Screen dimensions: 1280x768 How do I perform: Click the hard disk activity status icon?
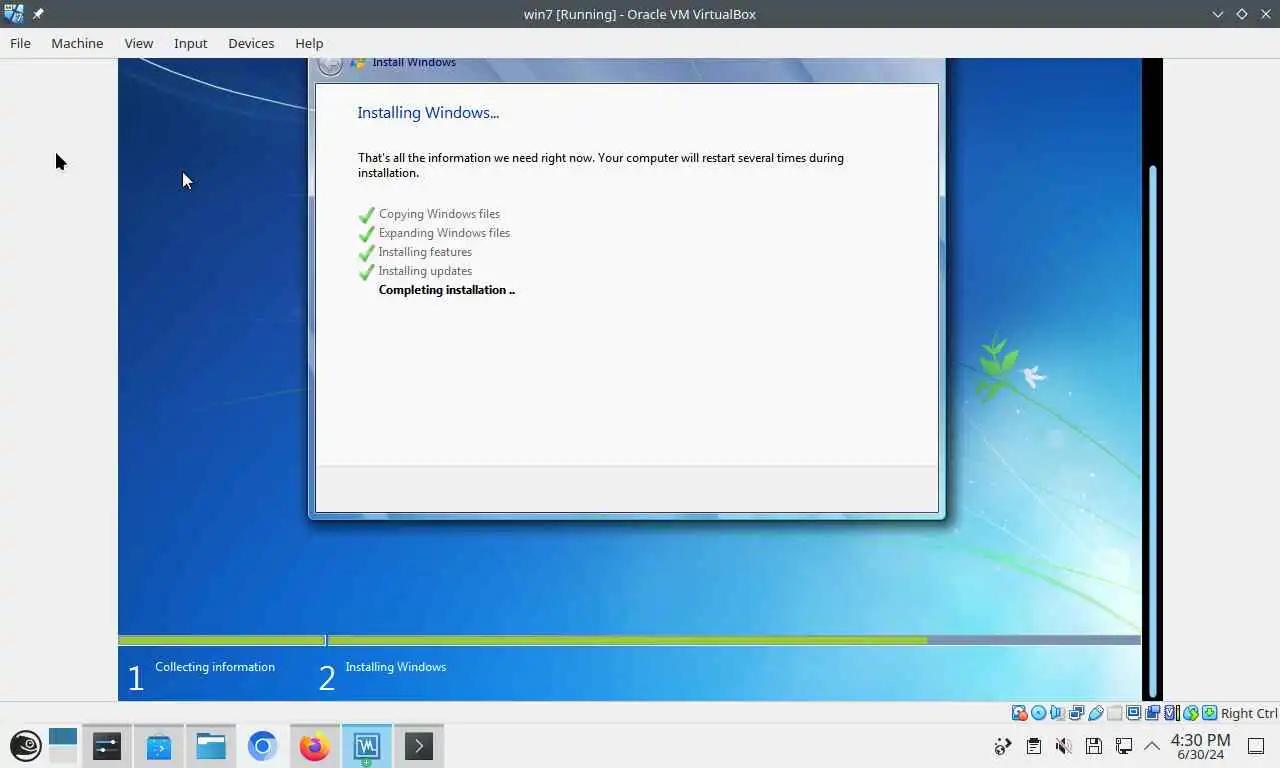(x=1019, y=713)
